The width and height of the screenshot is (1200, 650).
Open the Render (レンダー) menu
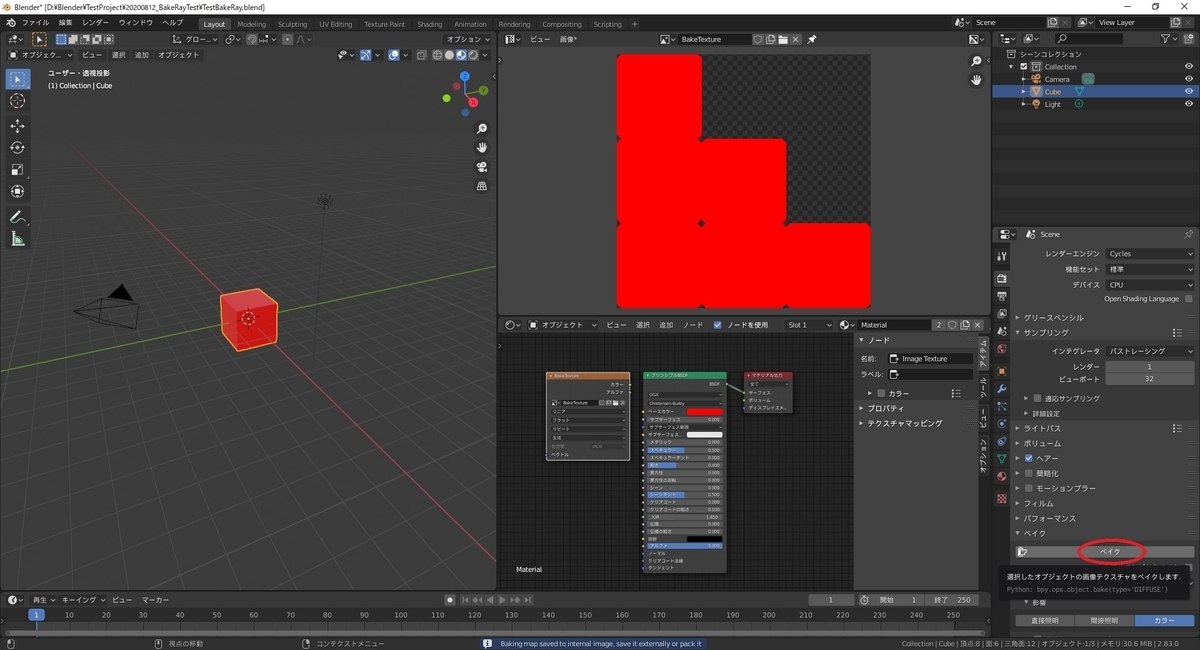click(x=96, y=22)
